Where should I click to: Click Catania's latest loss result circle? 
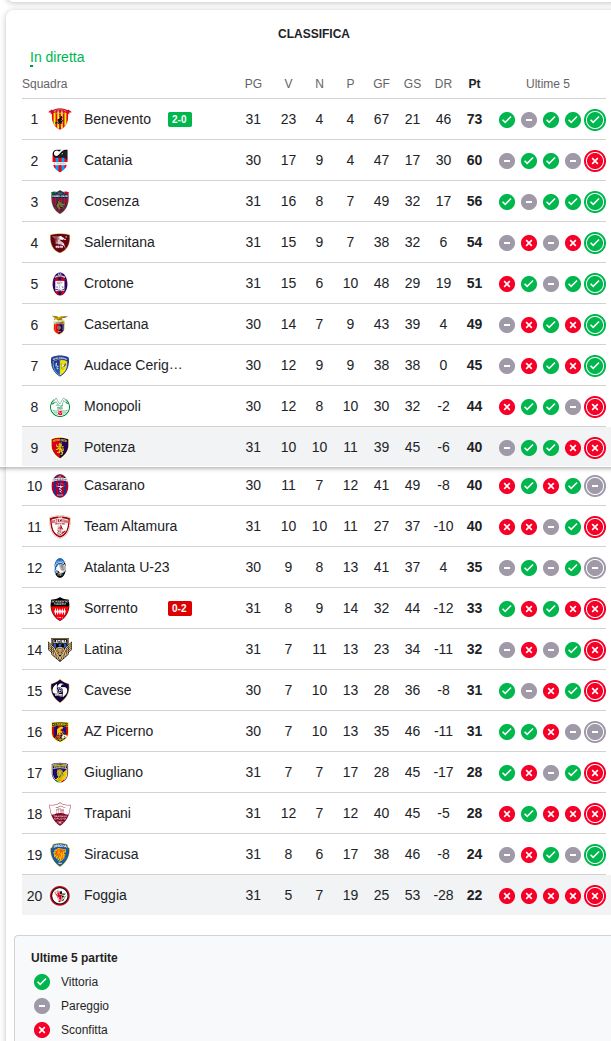595,161
